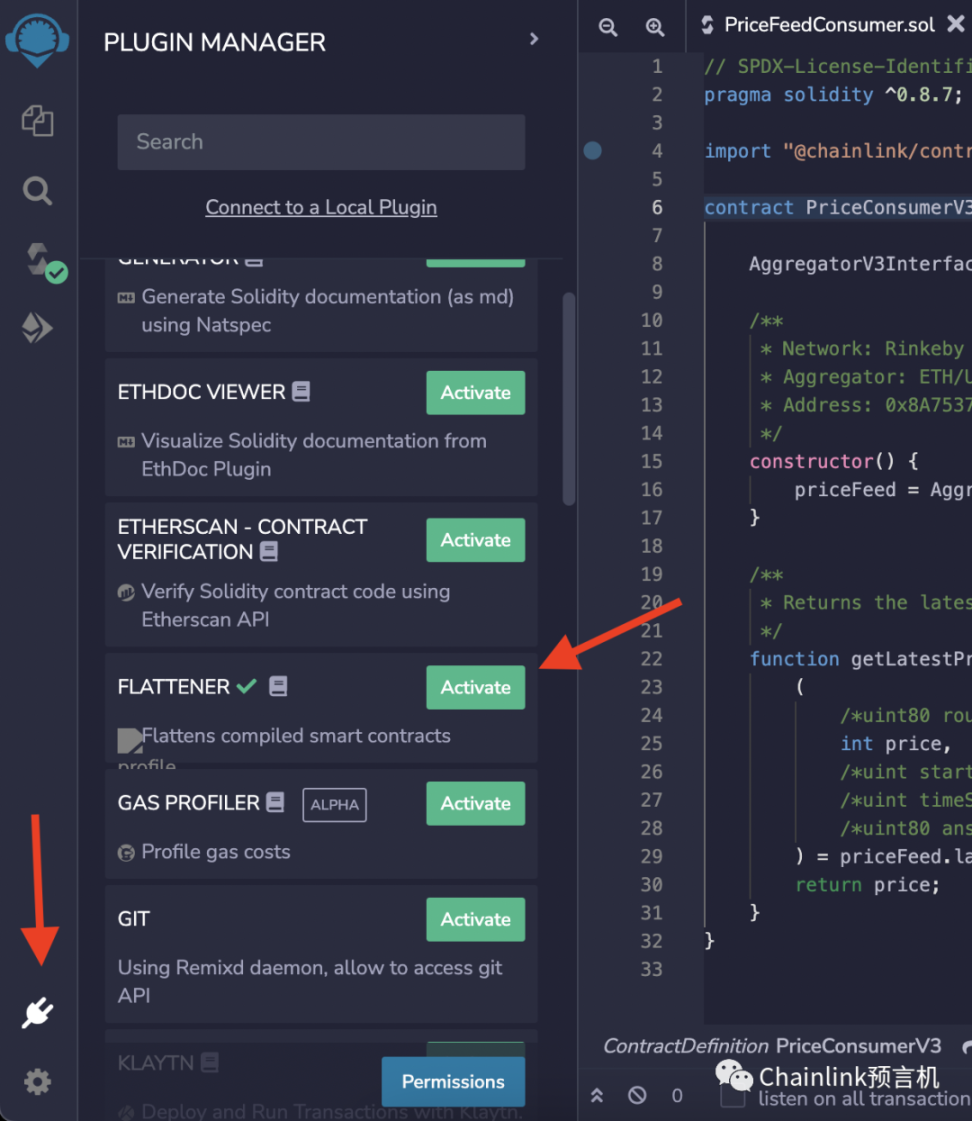Screen dimensions: 972x1121
Task: Zoom in the editor font size
Action: tap(655, 27)
